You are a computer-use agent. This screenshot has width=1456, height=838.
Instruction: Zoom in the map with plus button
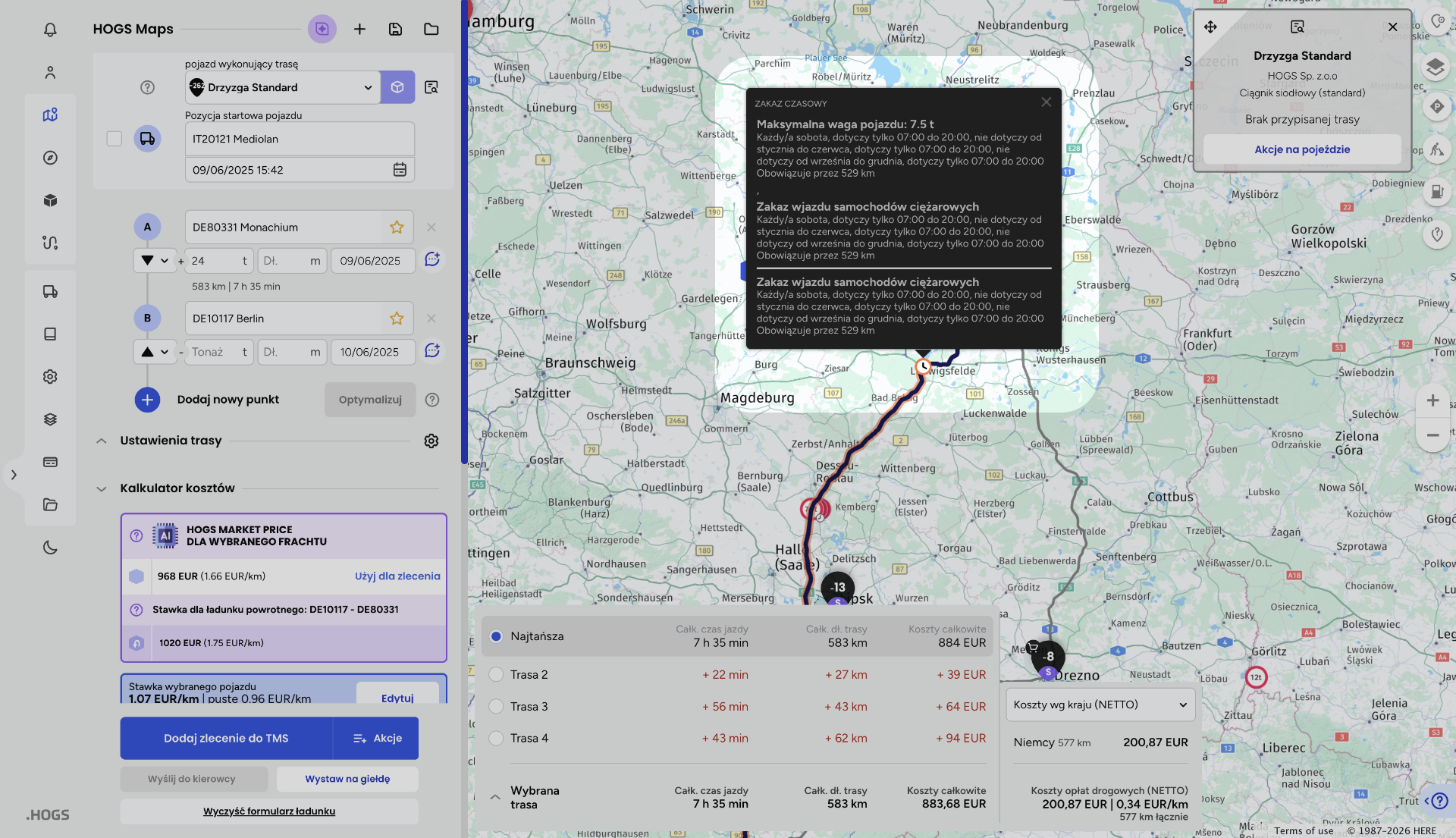[x=1432, y=400]
